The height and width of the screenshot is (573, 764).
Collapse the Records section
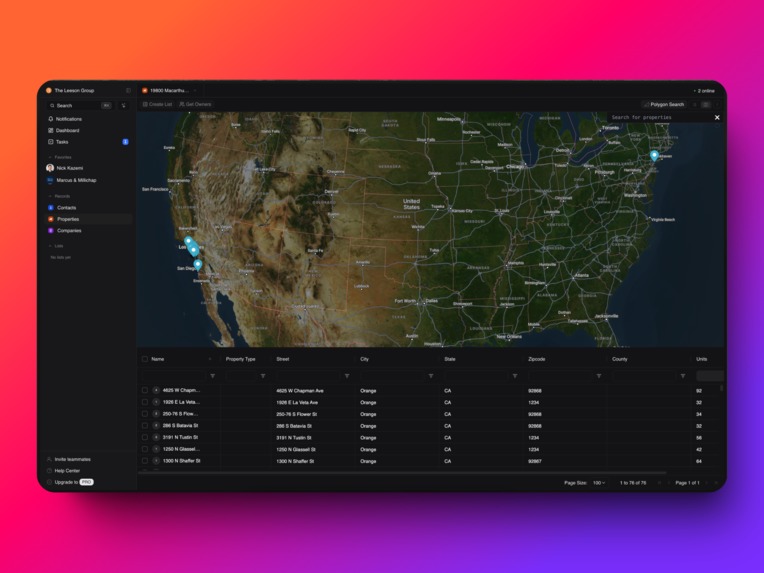tap(59, 196)
